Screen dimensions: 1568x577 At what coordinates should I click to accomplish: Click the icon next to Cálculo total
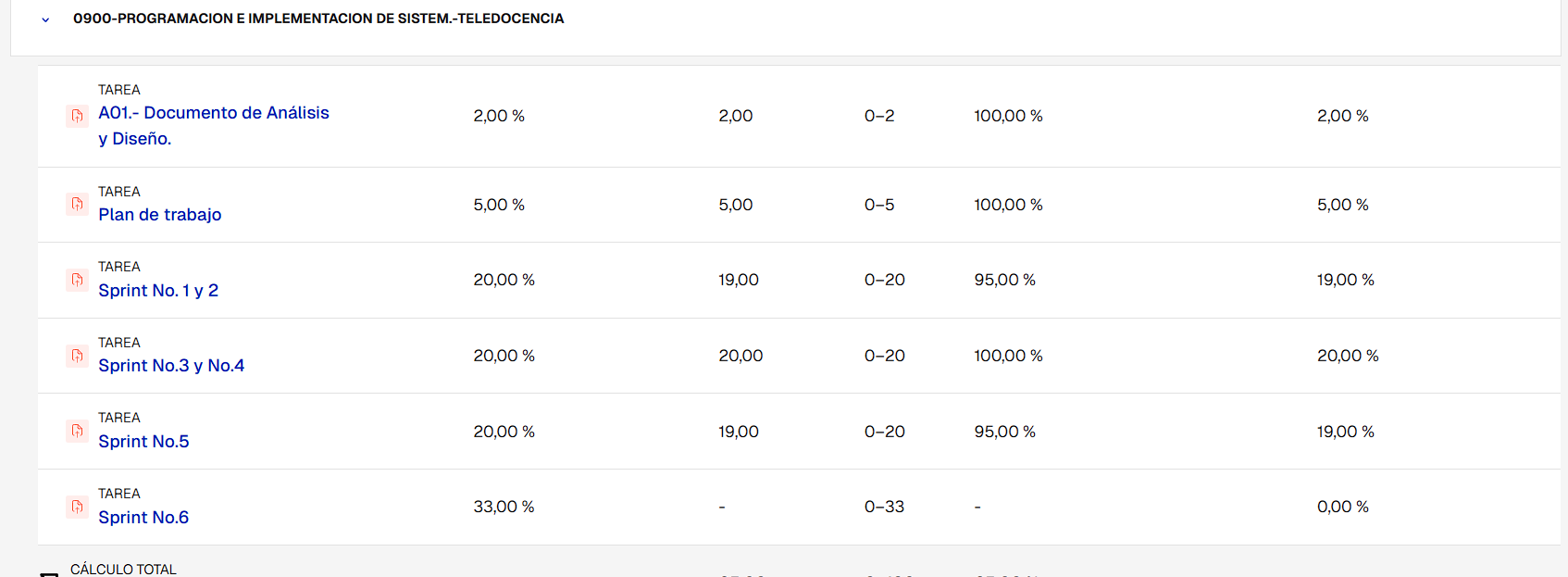49,573
